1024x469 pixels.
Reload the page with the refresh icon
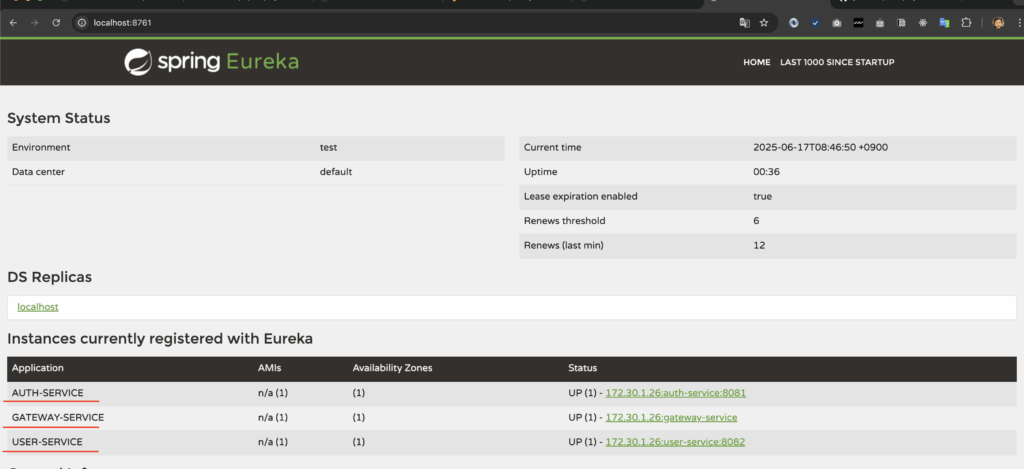pyautogui.click(x=56, y=23)
